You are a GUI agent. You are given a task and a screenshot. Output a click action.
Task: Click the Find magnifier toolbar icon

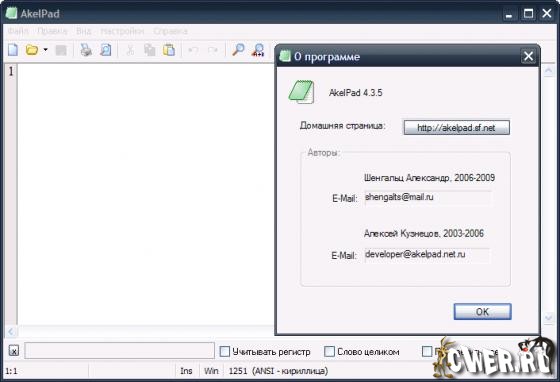(238, 50)
